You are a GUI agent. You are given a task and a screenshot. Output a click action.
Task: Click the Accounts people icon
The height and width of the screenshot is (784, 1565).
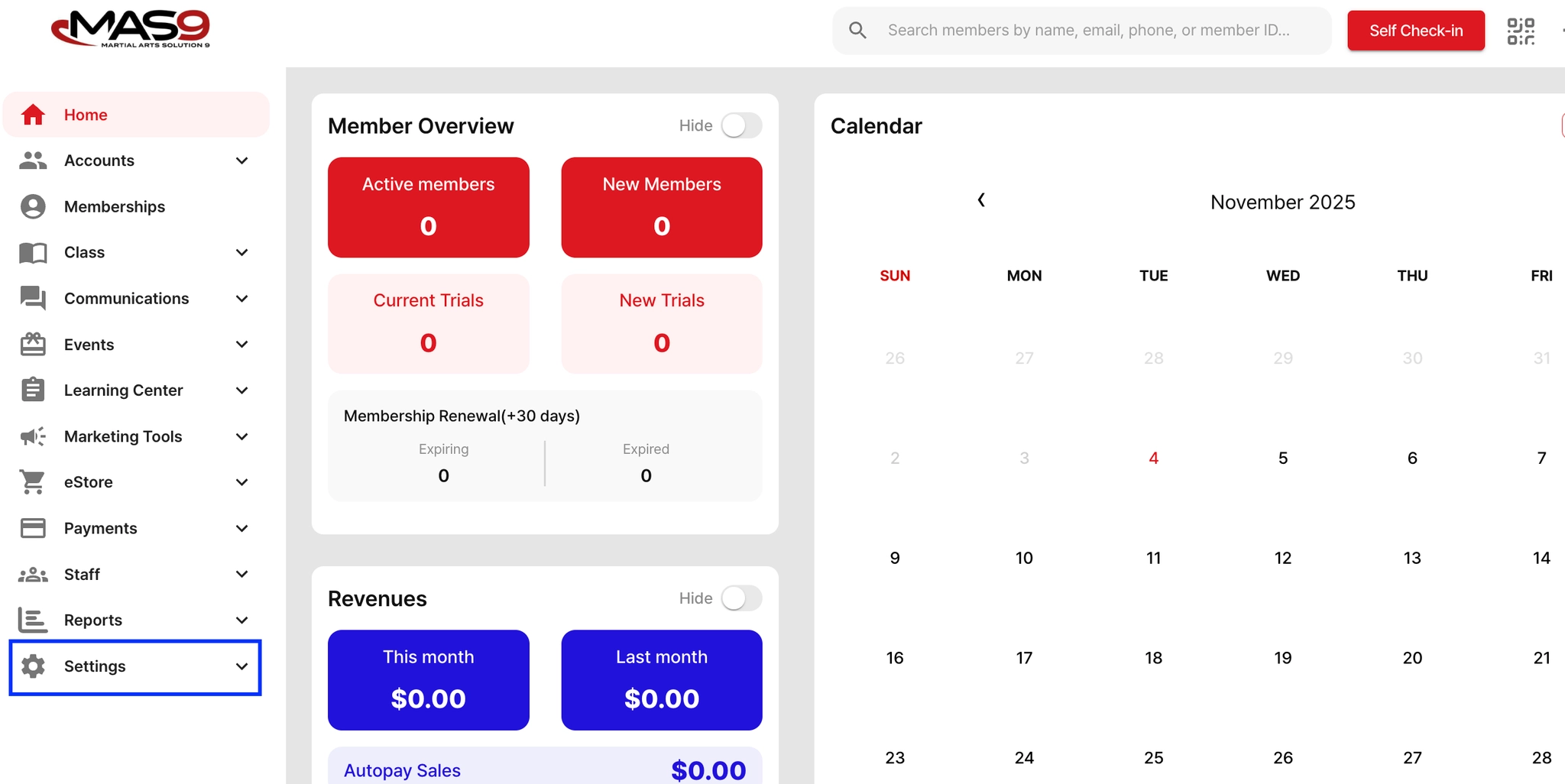33,160
